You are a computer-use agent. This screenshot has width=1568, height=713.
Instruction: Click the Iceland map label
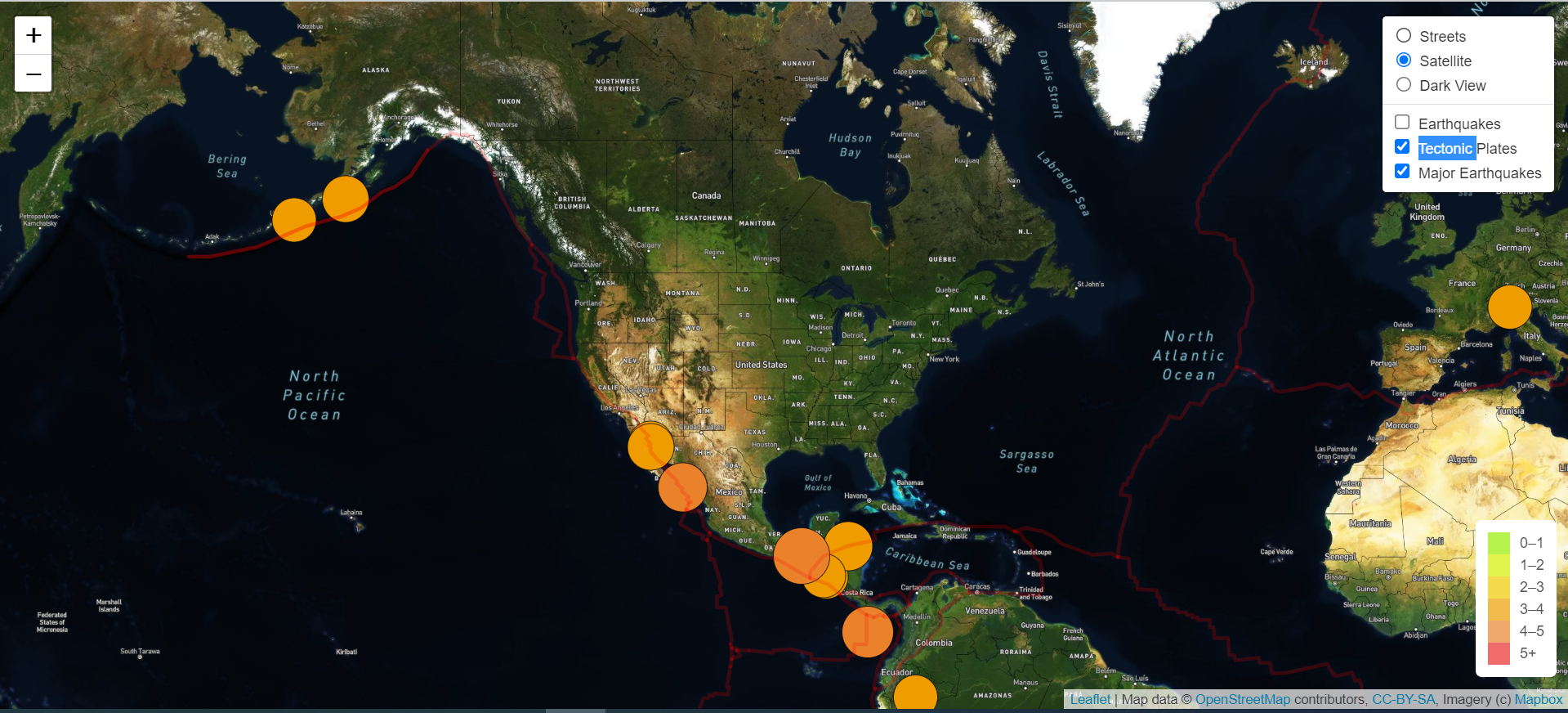(1314, 62)
